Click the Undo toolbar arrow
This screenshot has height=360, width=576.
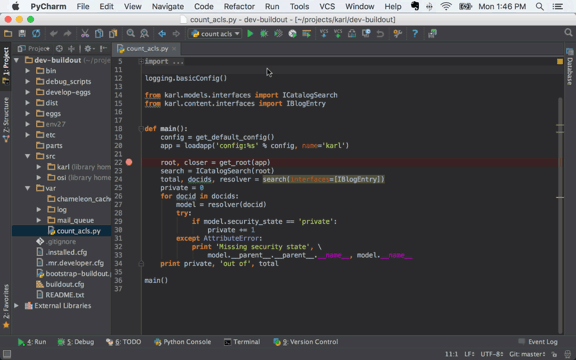coord(54,34)
